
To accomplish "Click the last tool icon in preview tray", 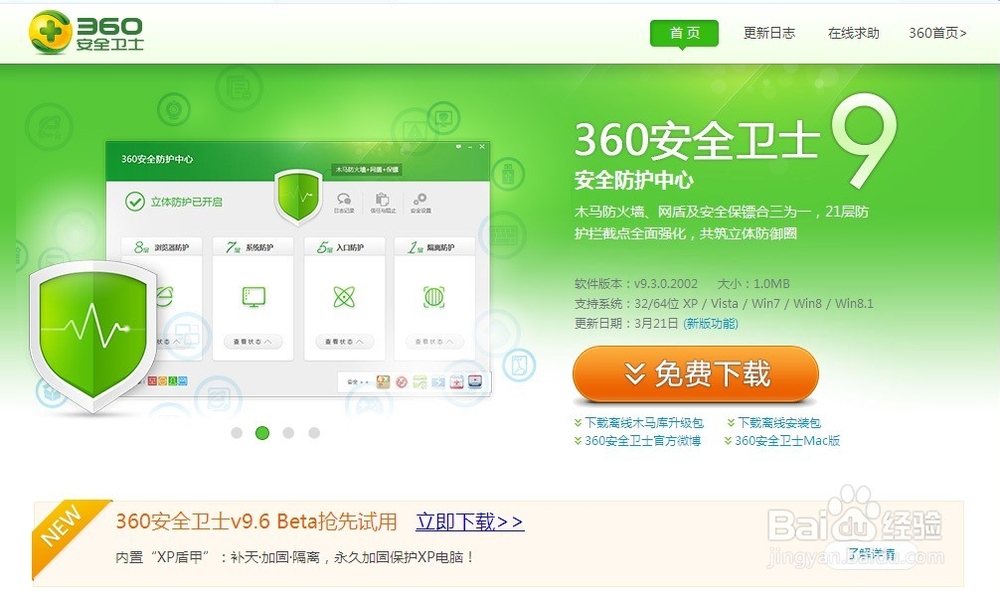I will (475, 382).
